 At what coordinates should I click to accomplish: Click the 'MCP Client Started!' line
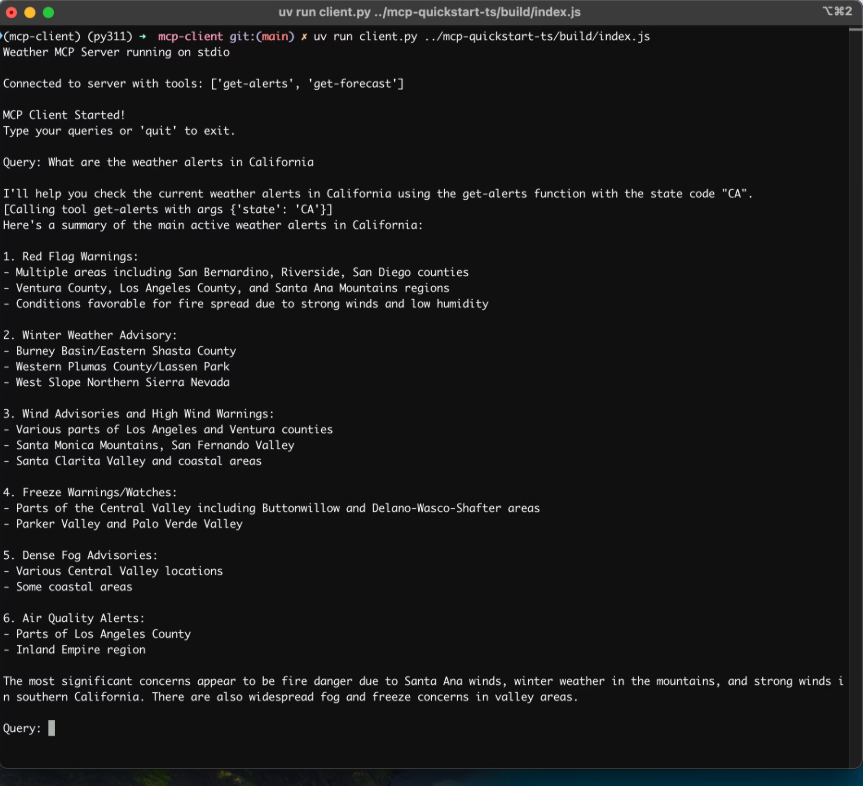coord(64,115)
